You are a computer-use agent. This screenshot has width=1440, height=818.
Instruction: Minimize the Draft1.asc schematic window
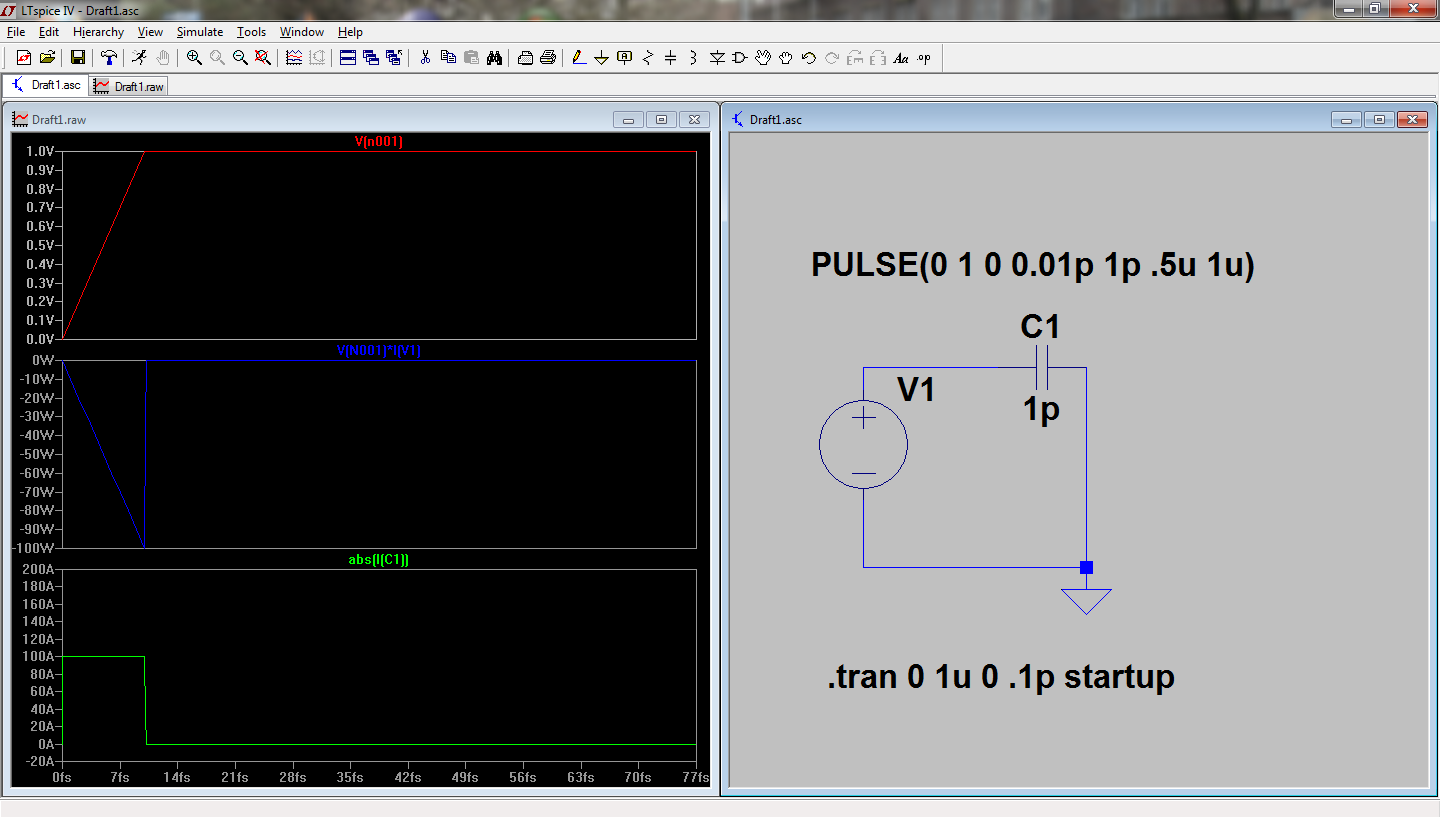(1347, 120)
